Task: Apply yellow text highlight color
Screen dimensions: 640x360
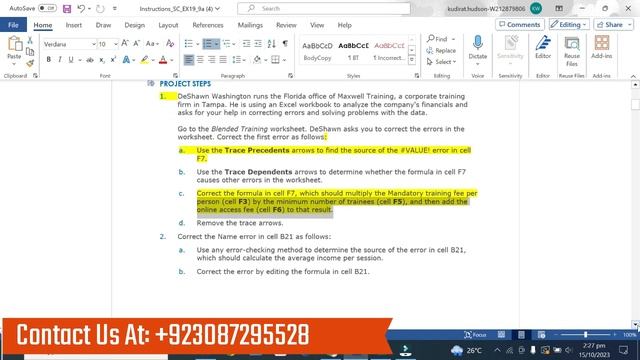Action: coord(144,60)
